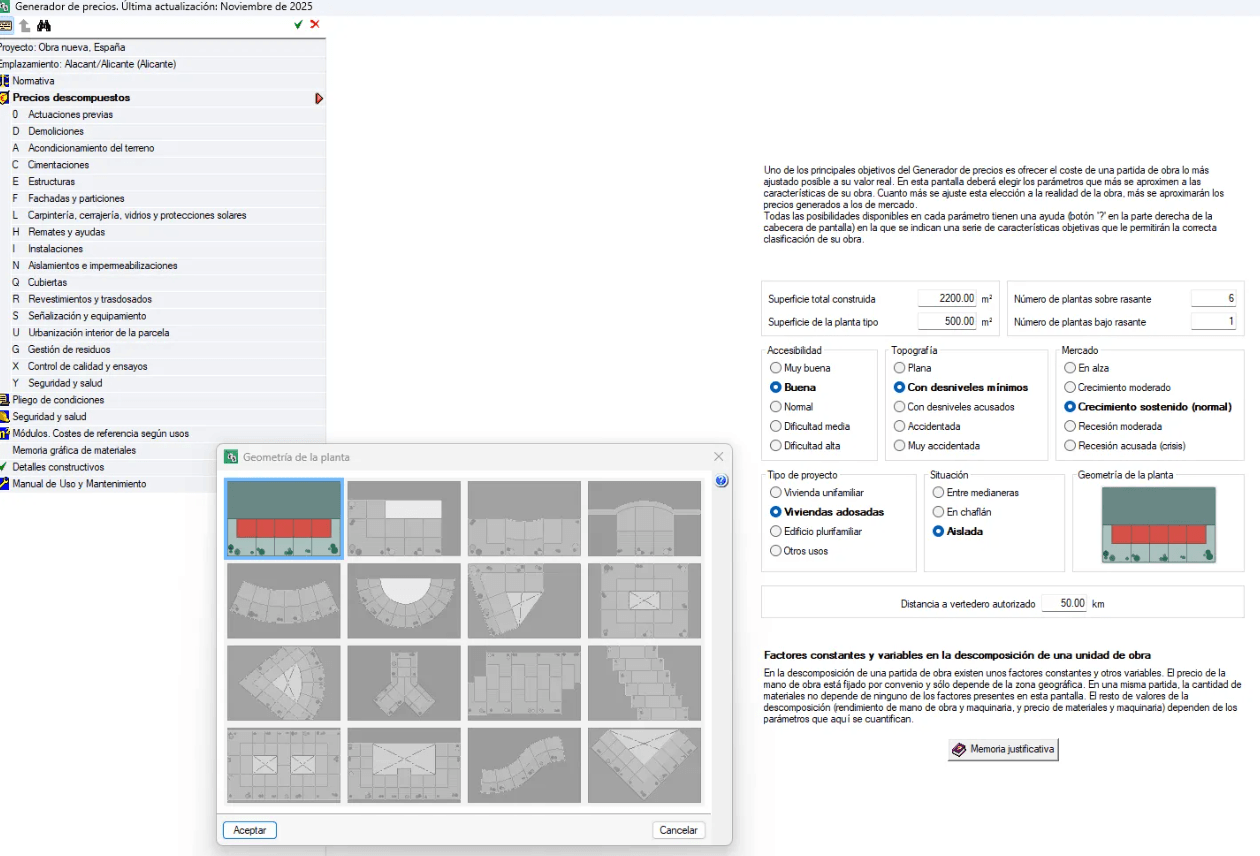The height and width of the screenshot is (856, 1260).
Task: Select Módulos. Costes de referencia según usos
Action: click(x=100, y=434)
